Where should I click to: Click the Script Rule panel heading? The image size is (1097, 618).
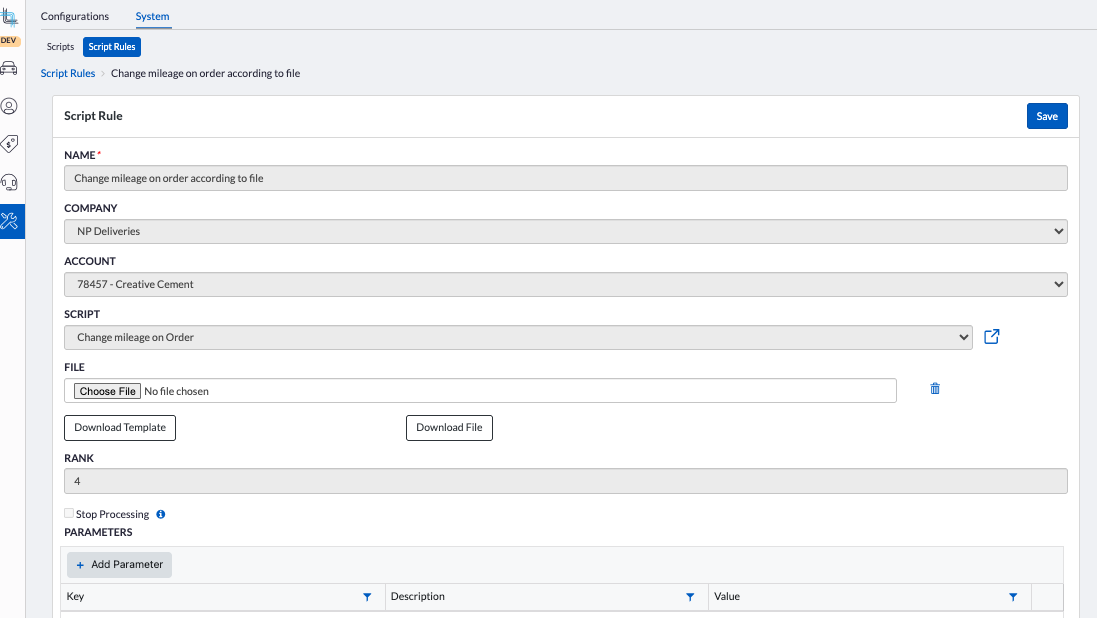click(93, 116)
